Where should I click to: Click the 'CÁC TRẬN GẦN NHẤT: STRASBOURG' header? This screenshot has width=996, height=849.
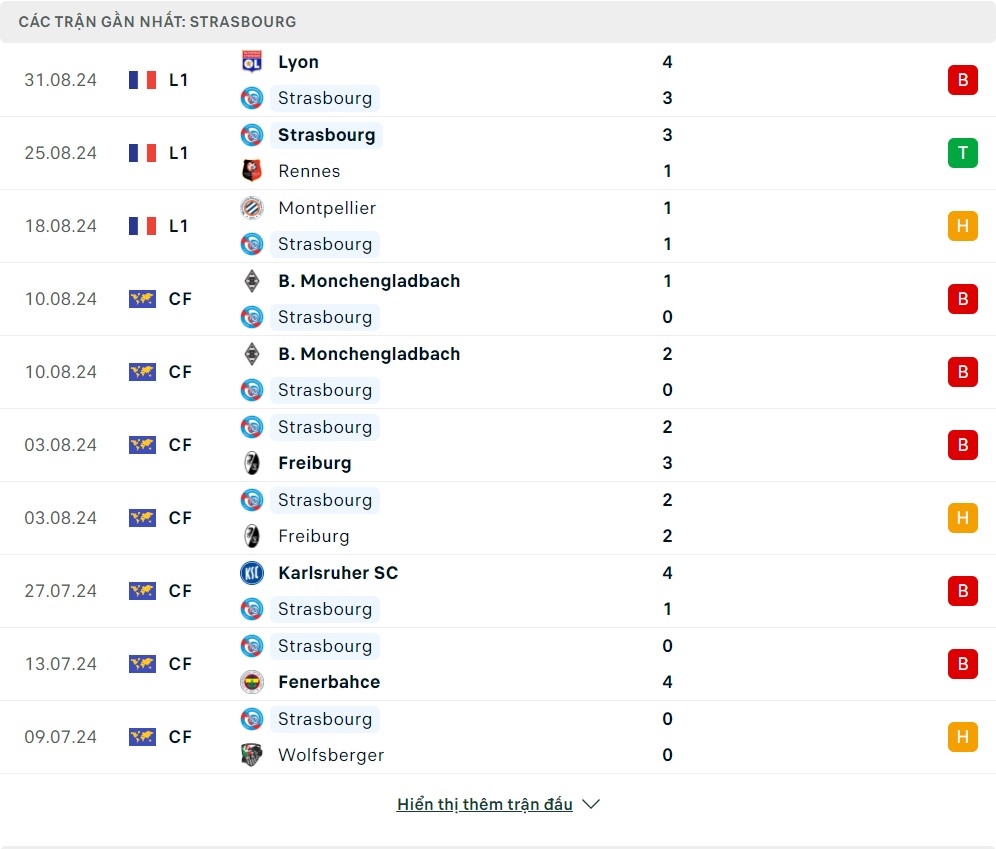pyautogui.click(x=157, y=21)
